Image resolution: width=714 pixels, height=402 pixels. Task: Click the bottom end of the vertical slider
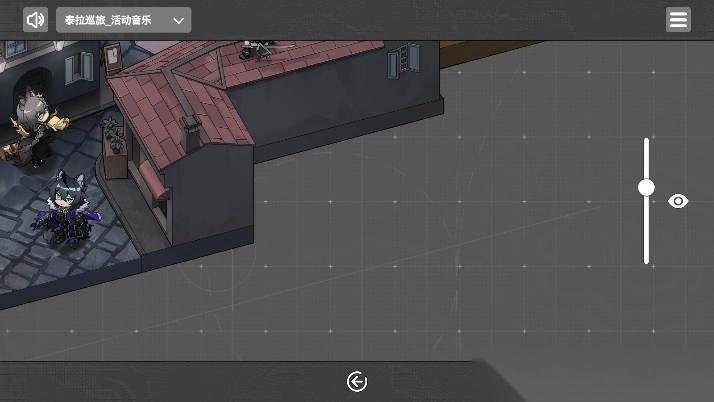pyautogui.click(x=646, y=260)
